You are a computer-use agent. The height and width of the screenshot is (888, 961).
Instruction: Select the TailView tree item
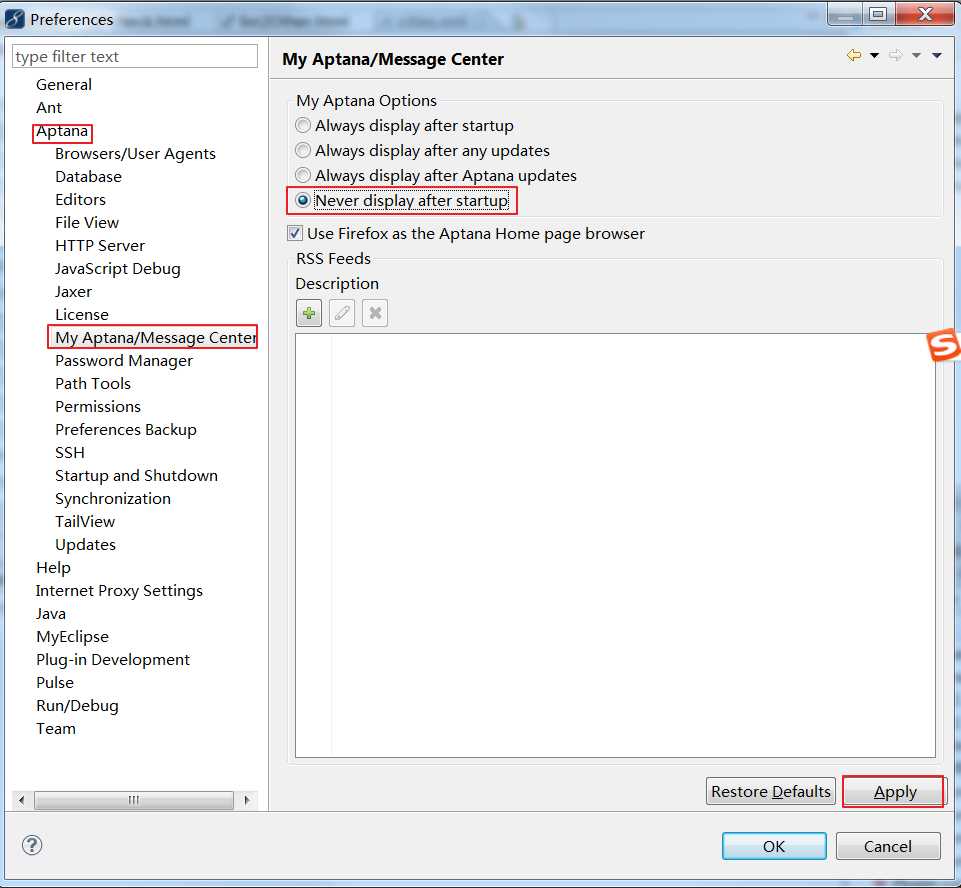[x=85, y=522]
